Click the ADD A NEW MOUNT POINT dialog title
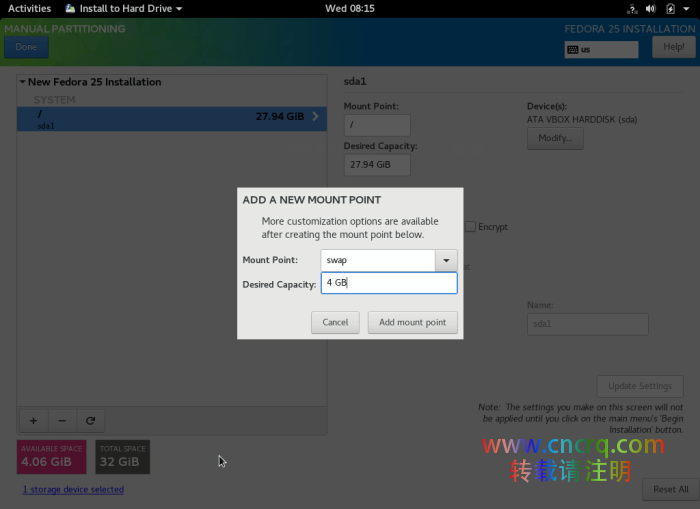This screenshot has width=700, height=509. tap(312, 200)
